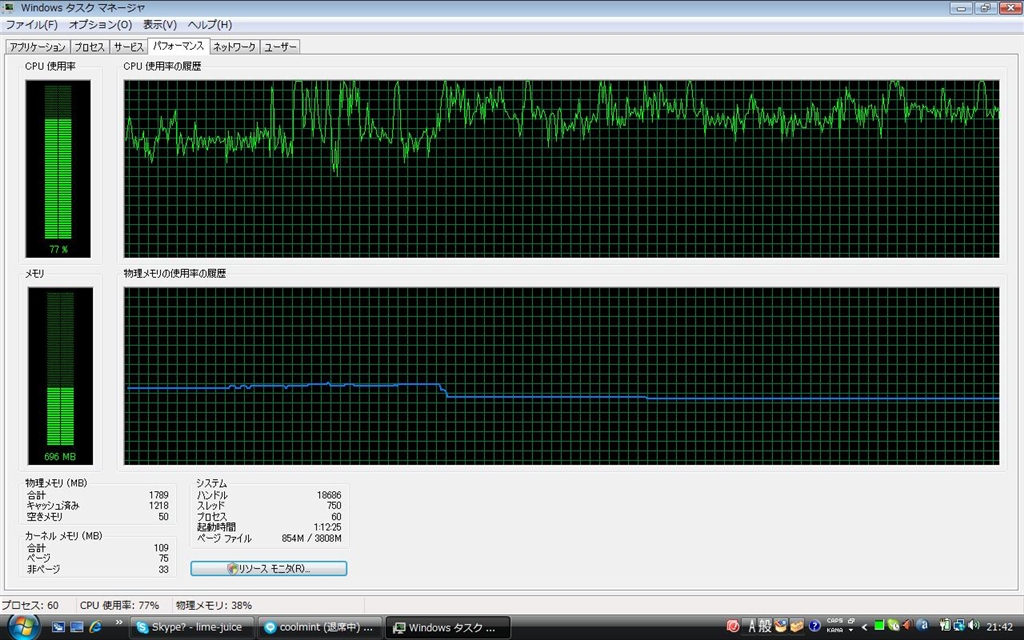
Task: Switch to Skype lime-juice taskbar button
Action: (x=191, y=628)
